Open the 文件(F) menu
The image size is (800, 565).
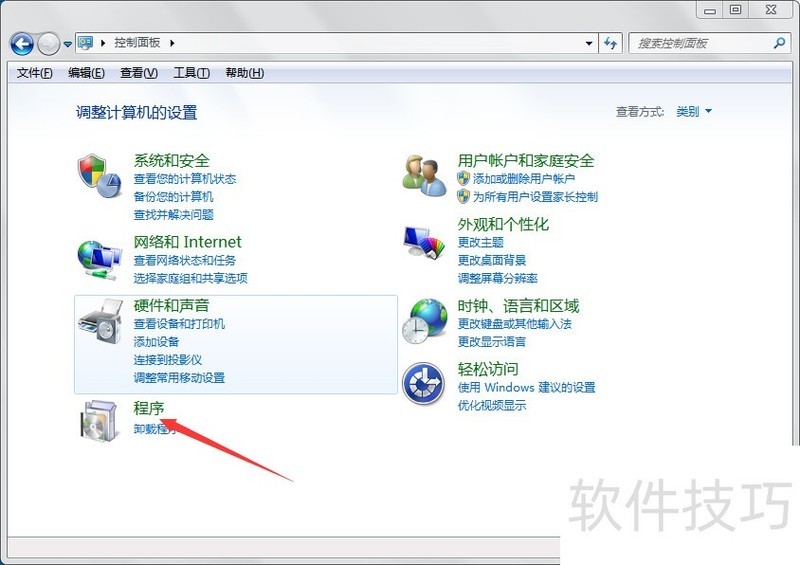click(35, 73)
